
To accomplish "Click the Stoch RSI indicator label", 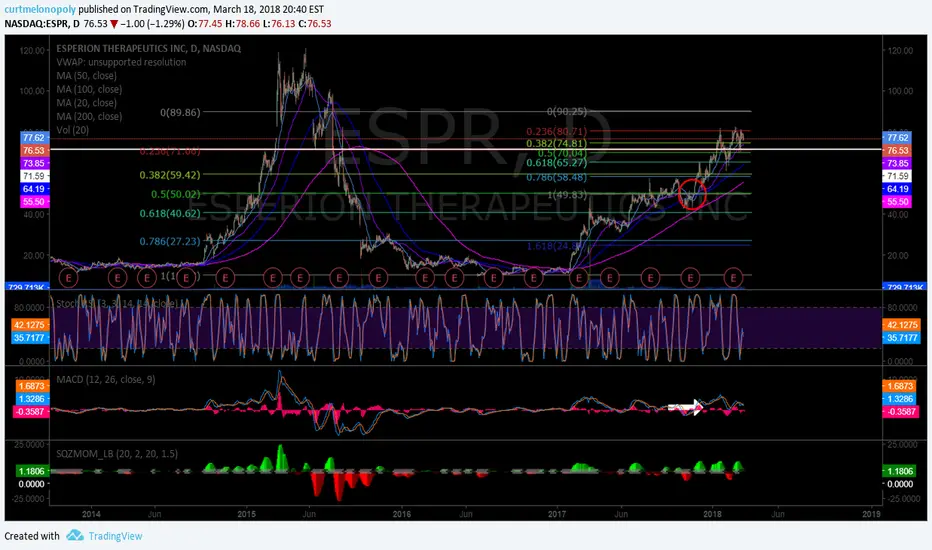I will [x=116, y=303].
